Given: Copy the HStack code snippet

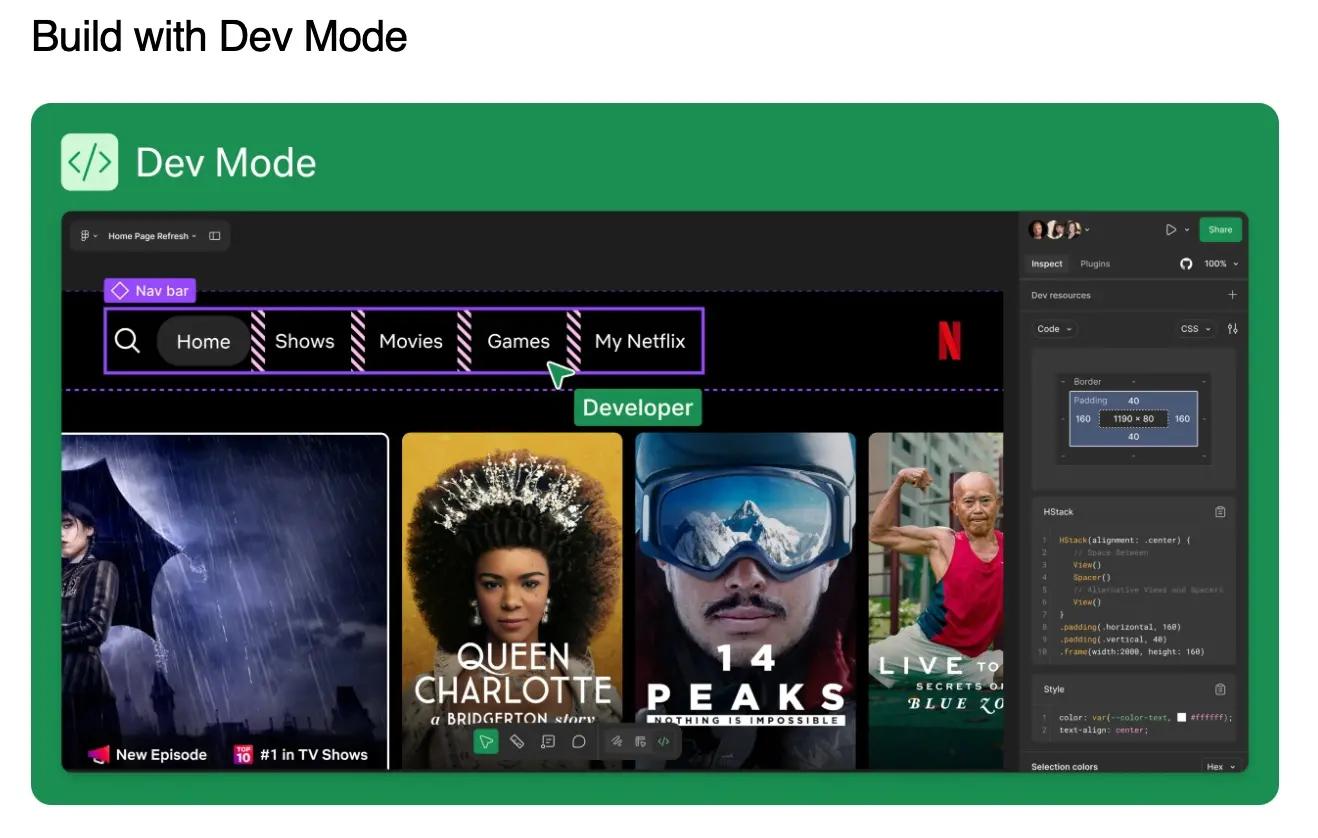Looking at the screenshot, I should [1220, 512].
